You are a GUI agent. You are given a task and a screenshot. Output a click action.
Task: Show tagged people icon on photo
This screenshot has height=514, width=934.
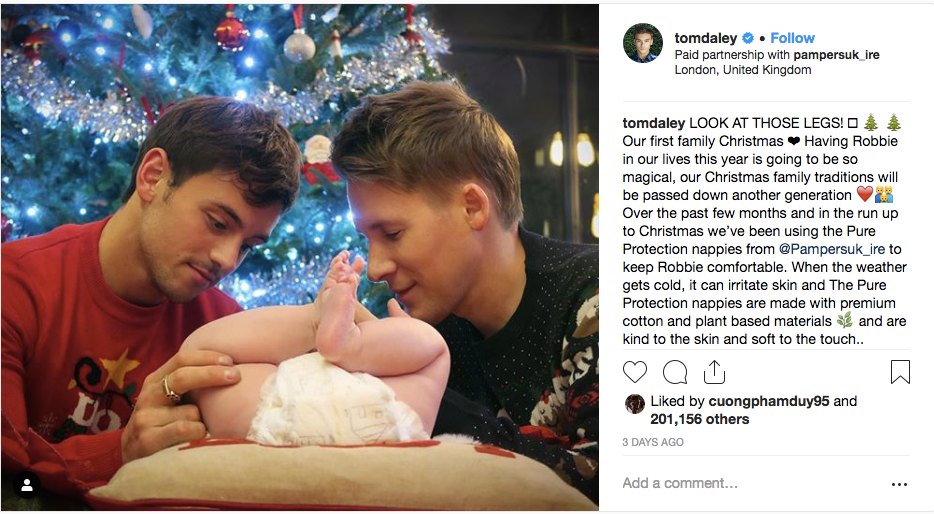[27, 485]
